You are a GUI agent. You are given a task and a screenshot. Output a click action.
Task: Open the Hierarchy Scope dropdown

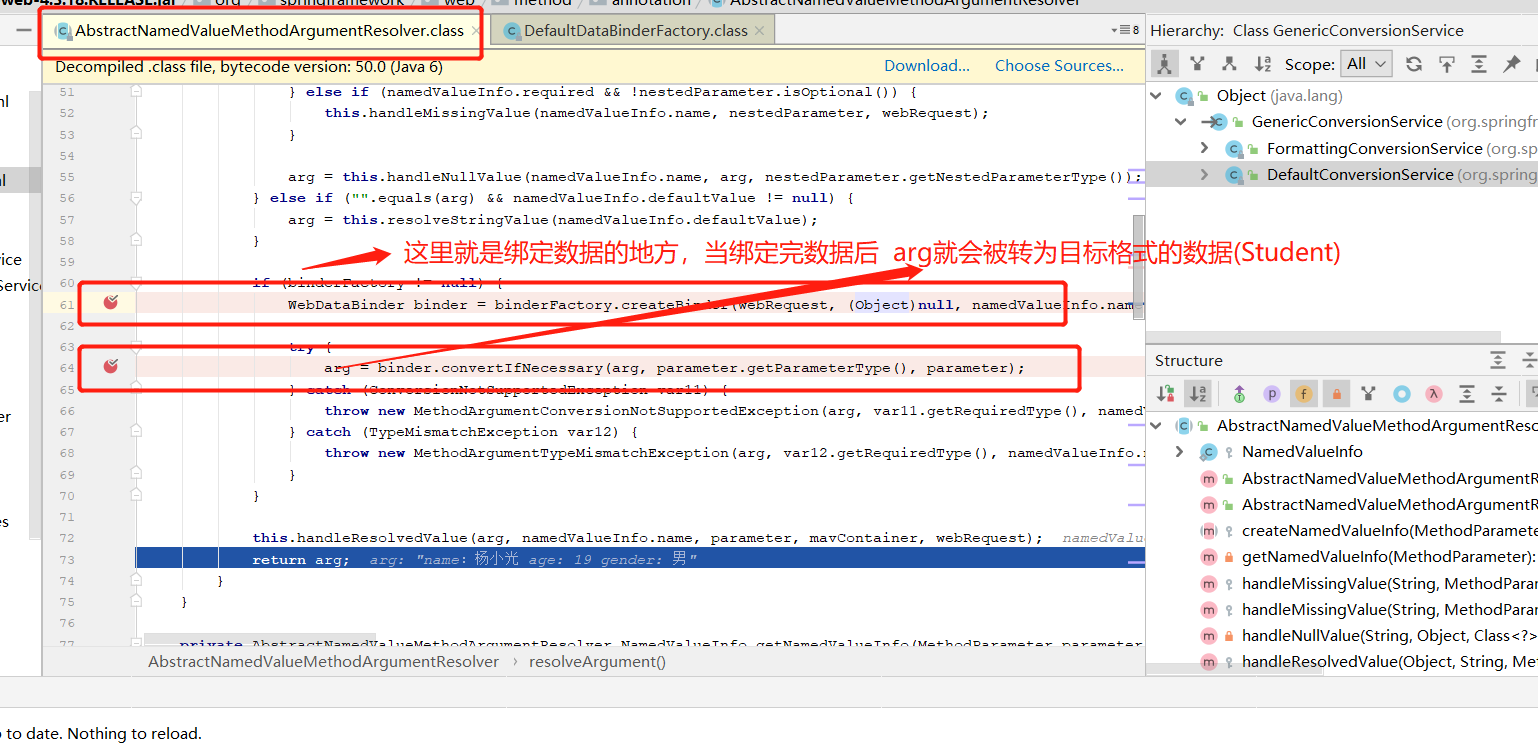coord(1367,64)
